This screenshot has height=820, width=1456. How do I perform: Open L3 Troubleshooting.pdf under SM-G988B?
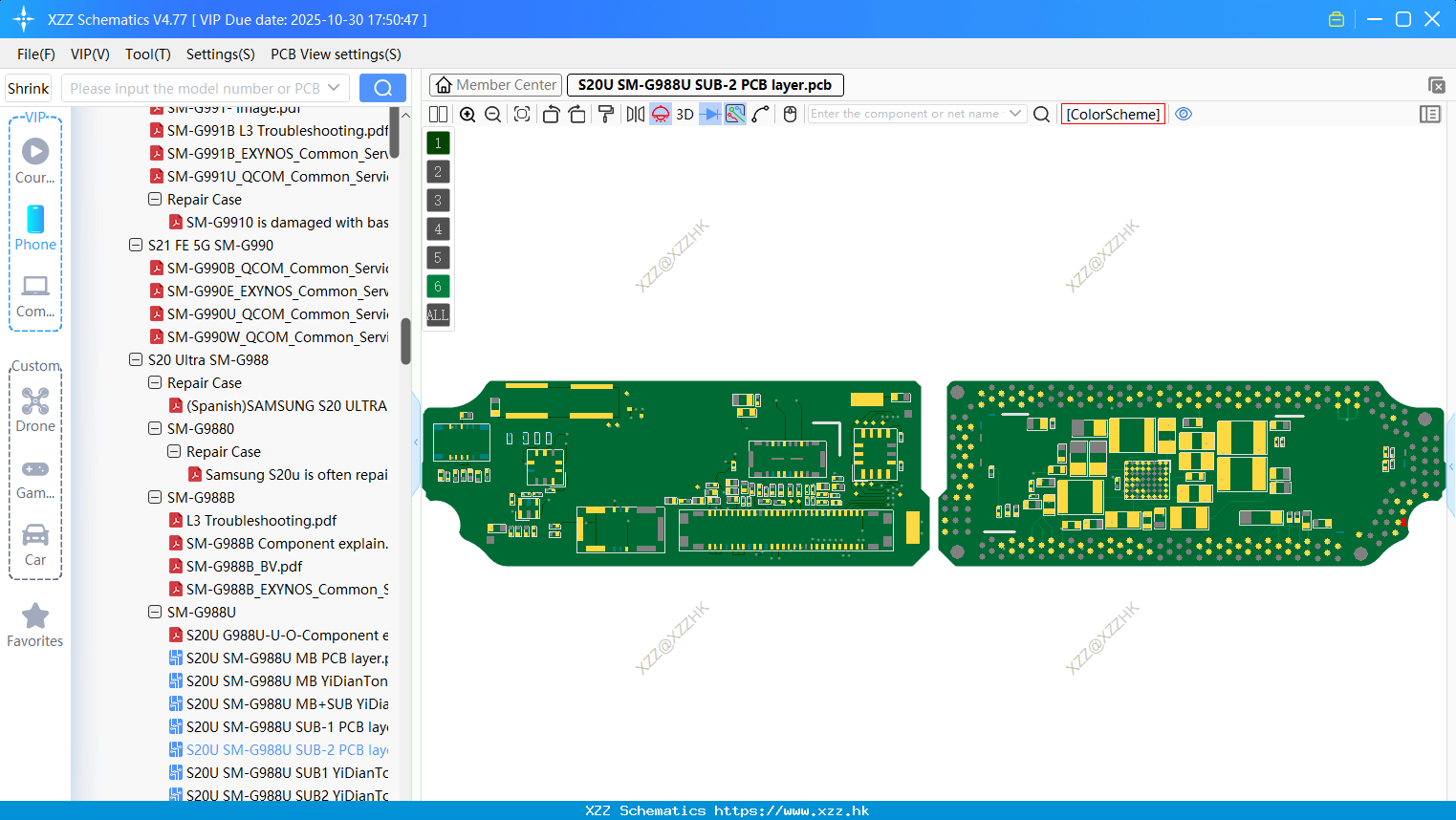coord(261,521)
